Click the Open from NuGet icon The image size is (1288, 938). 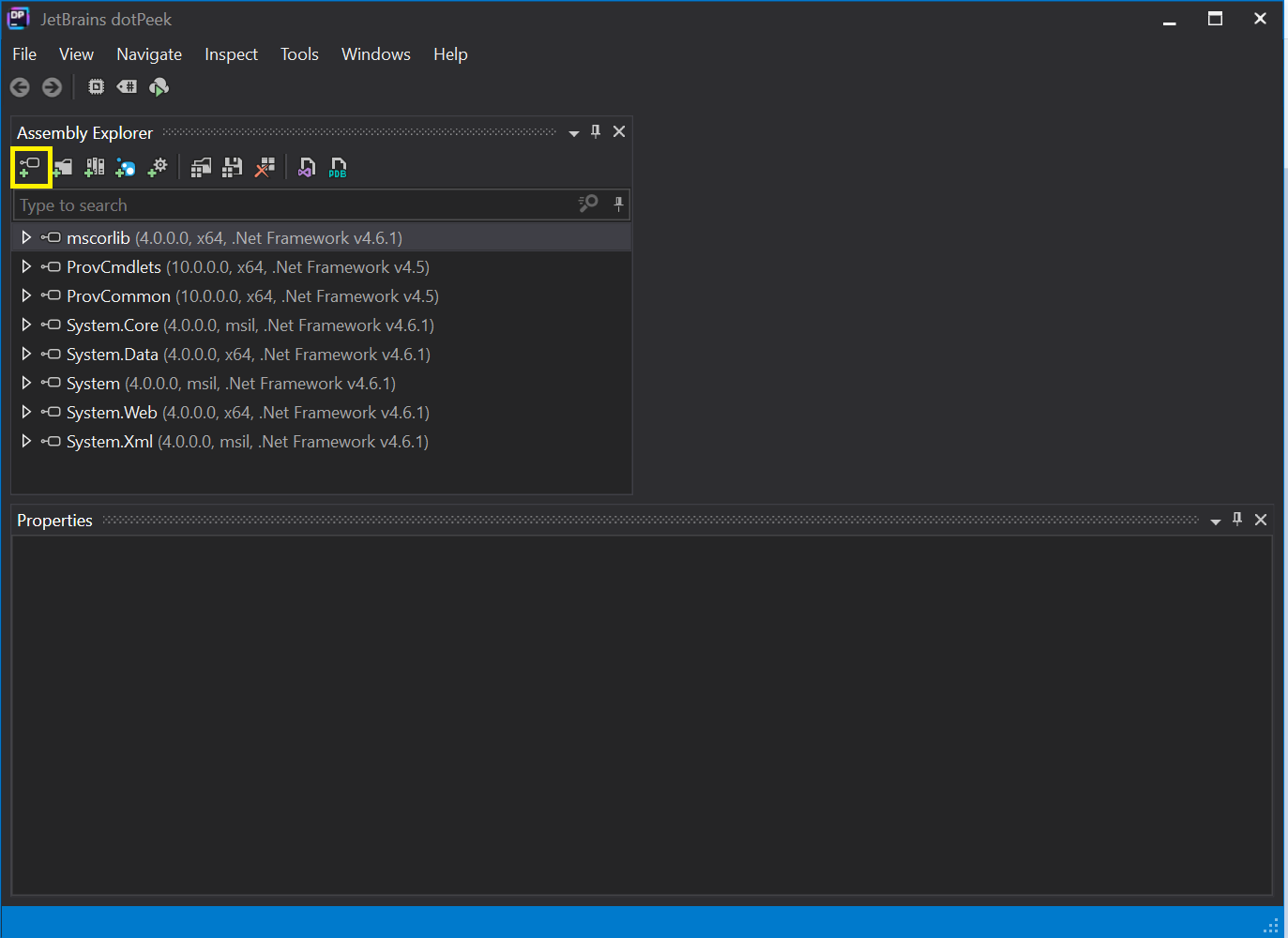point(126,168)
